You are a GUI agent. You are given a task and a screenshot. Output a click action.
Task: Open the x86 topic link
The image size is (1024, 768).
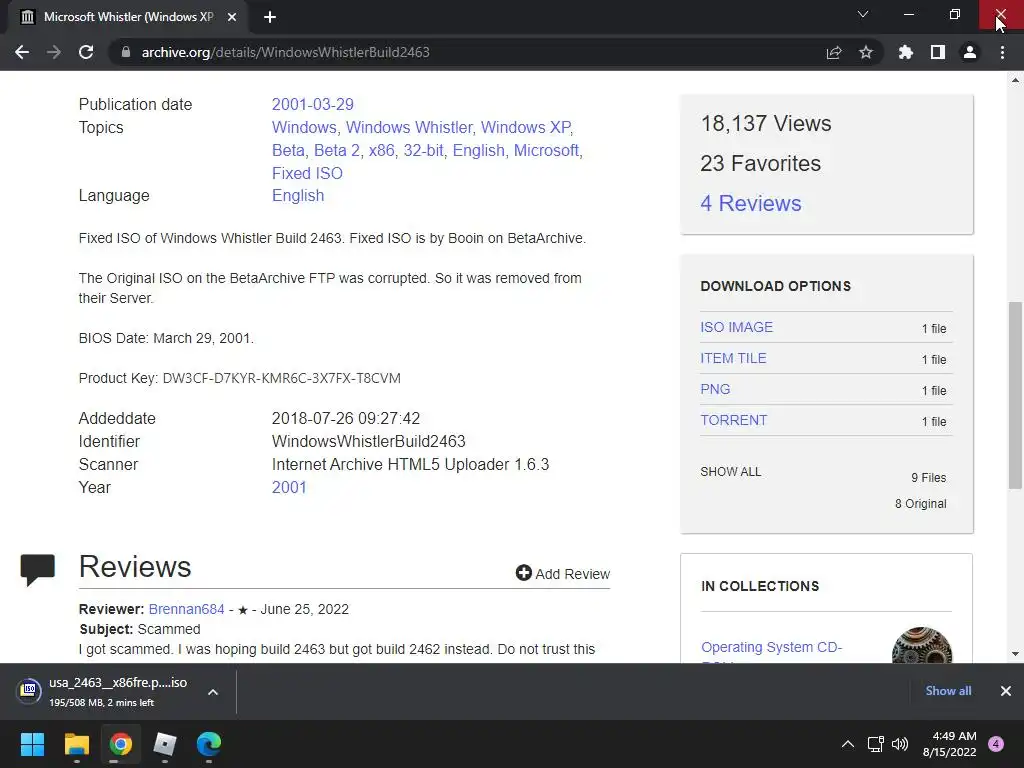381,150
